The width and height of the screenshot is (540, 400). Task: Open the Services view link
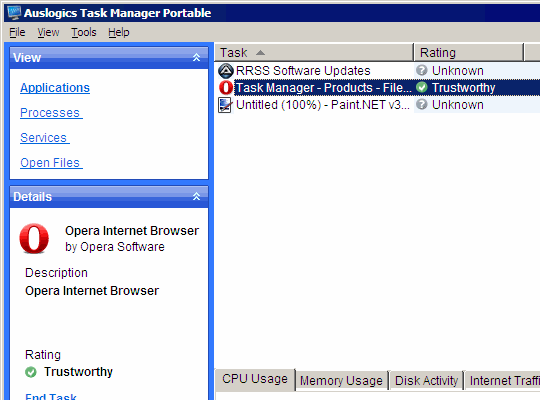(x=45, y=137)
